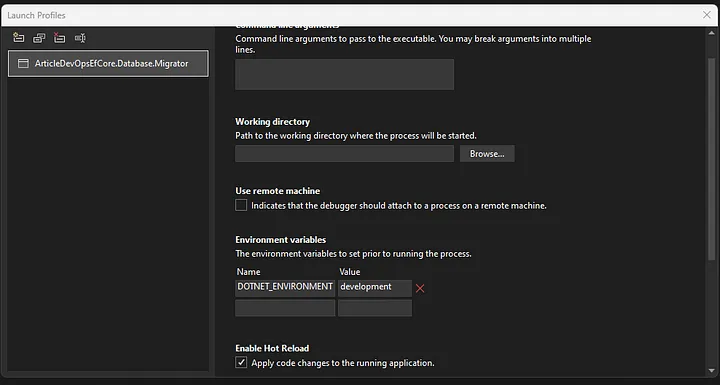Image resolution: width=720 pixels, height=385 pixels.
Task: Click the empty new variable Value field
Action: click(x=375, y=308)
